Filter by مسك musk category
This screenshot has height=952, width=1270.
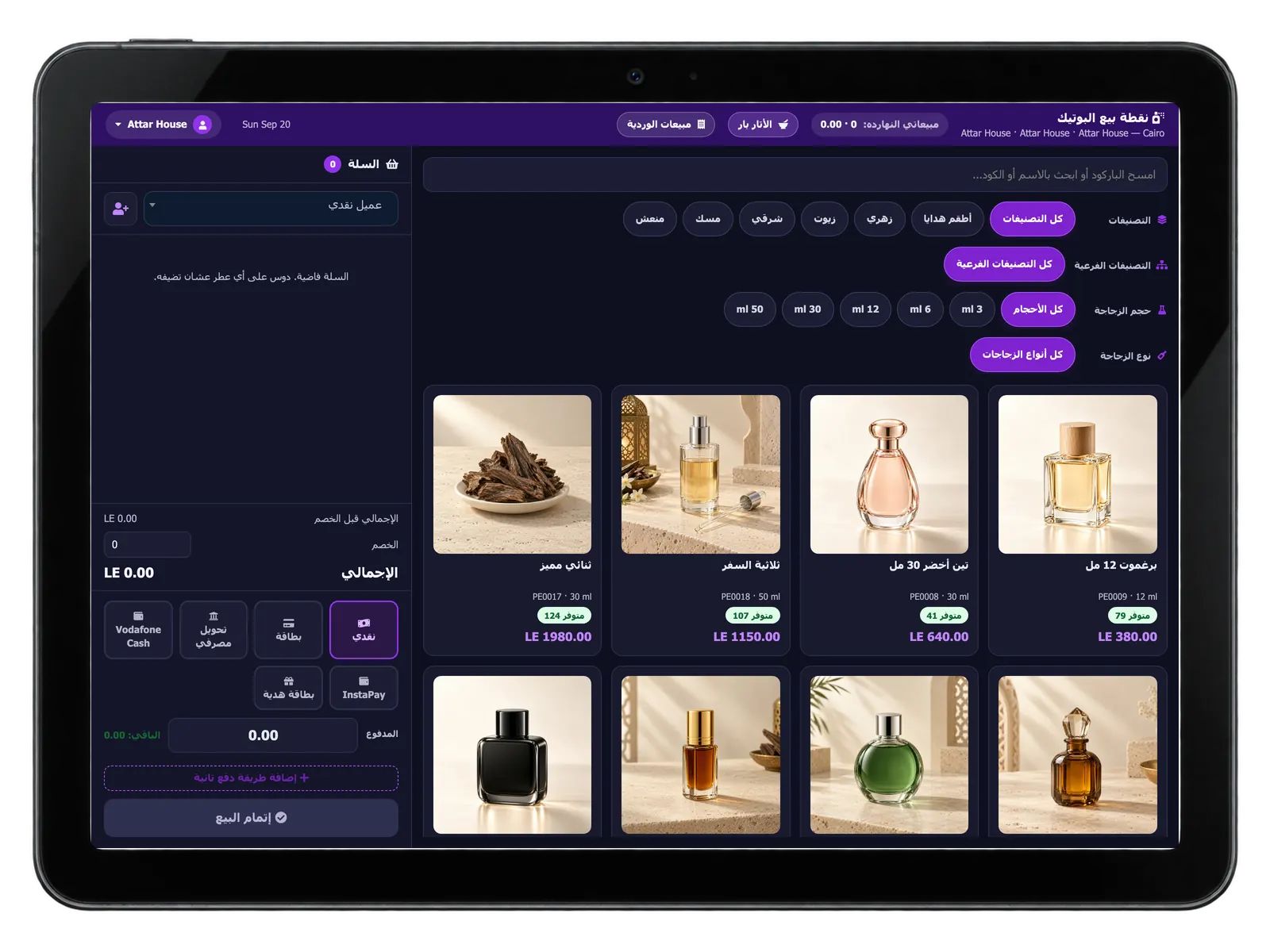pyautogui.click(x=708, y=219)
